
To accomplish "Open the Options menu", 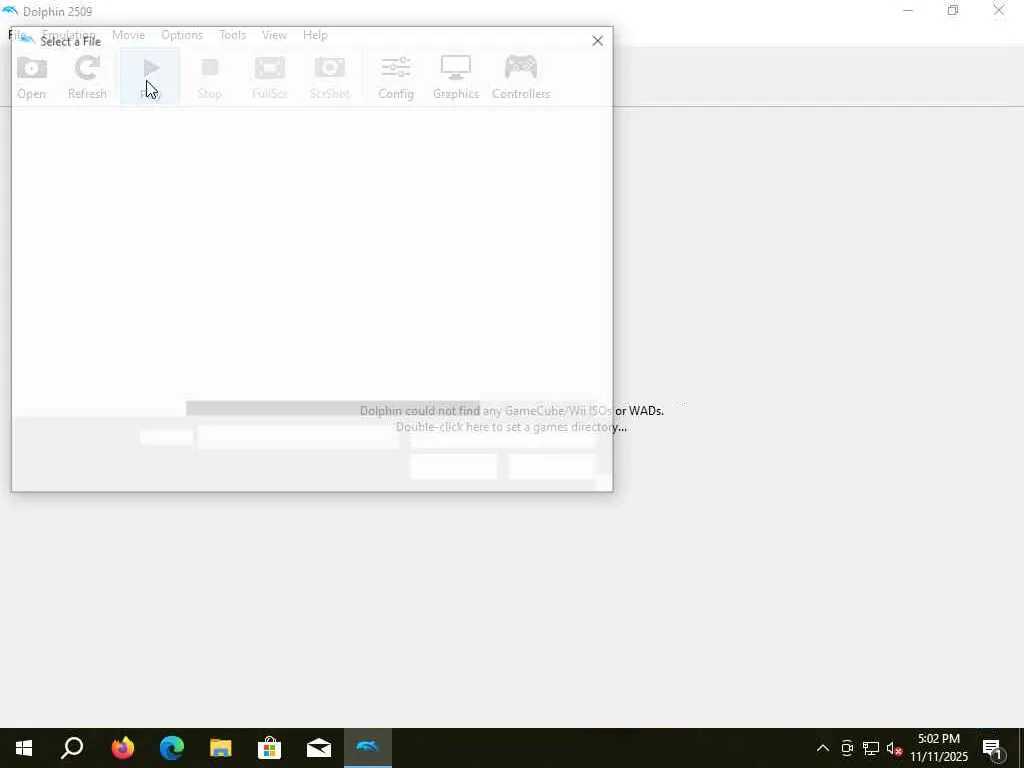I will point(182,35).
